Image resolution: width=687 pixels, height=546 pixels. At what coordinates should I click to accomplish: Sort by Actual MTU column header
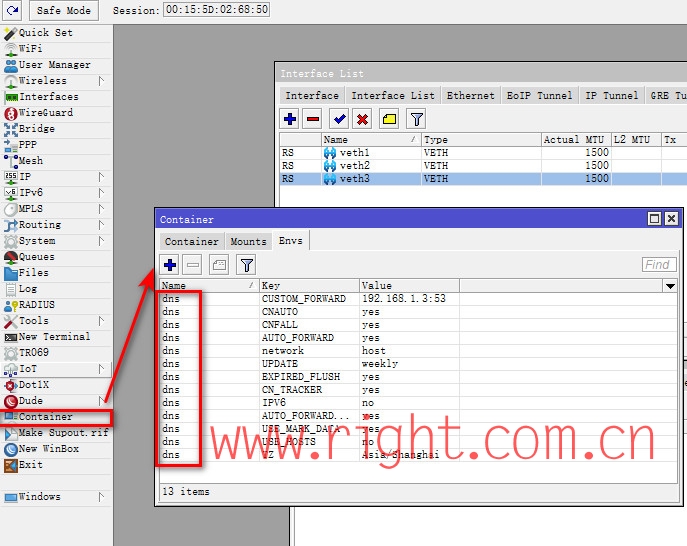pyautogui.click(x=576, y=140)
